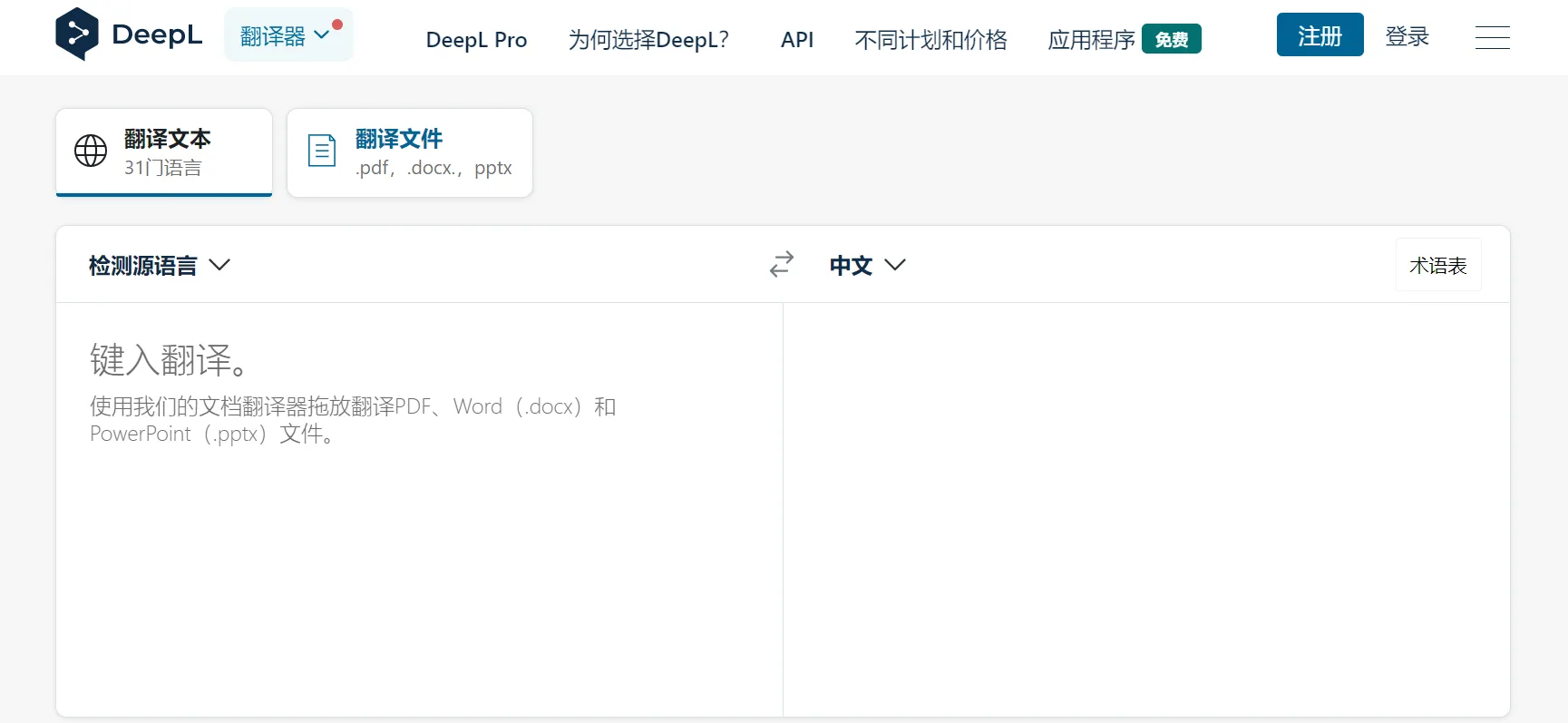Viewport: 1568px width, 723px height.
Task: Focus the 键入翻译 source text field
Action: click(417, 508)
